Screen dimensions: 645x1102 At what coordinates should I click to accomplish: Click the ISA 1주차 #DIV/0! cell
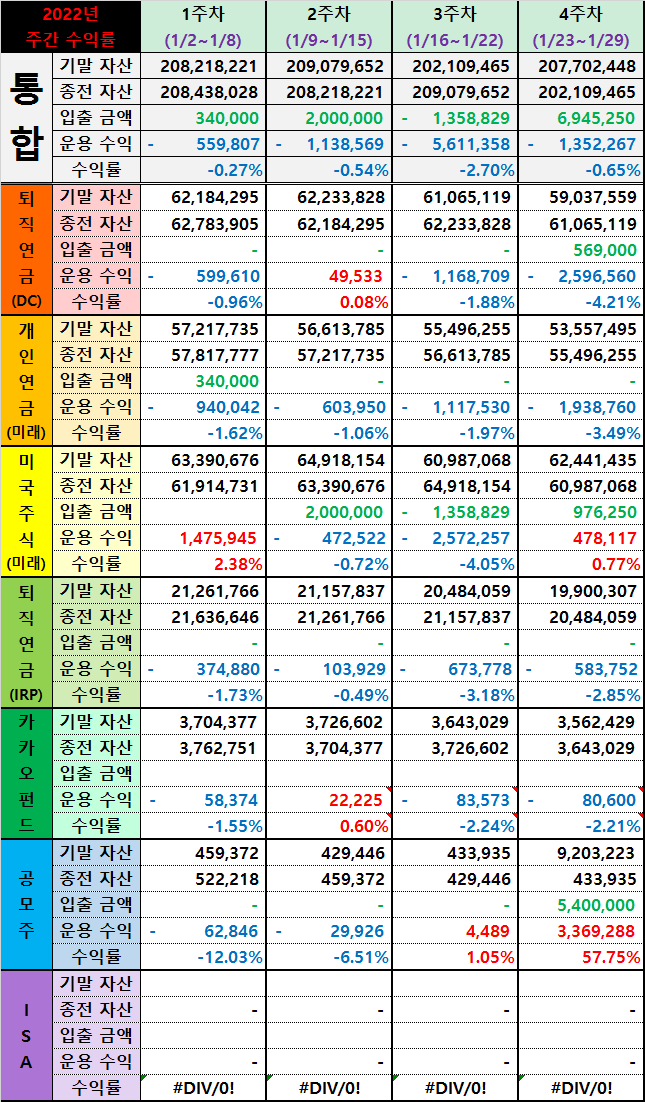pyautogui.click(x=204, y=1088)
